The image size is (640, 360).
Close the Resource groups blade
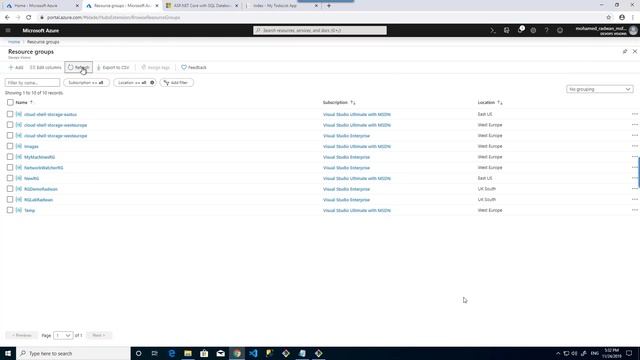pyautogui.click(x=635, y=51)
